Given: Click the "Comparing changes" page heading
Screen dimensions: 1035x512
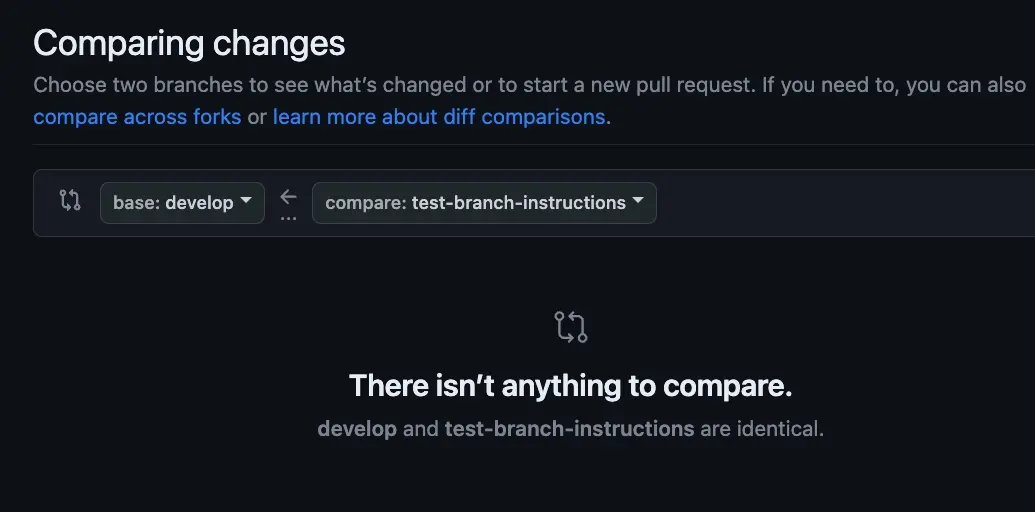Looking at the screenshot, I should click(x=189, y=43).
